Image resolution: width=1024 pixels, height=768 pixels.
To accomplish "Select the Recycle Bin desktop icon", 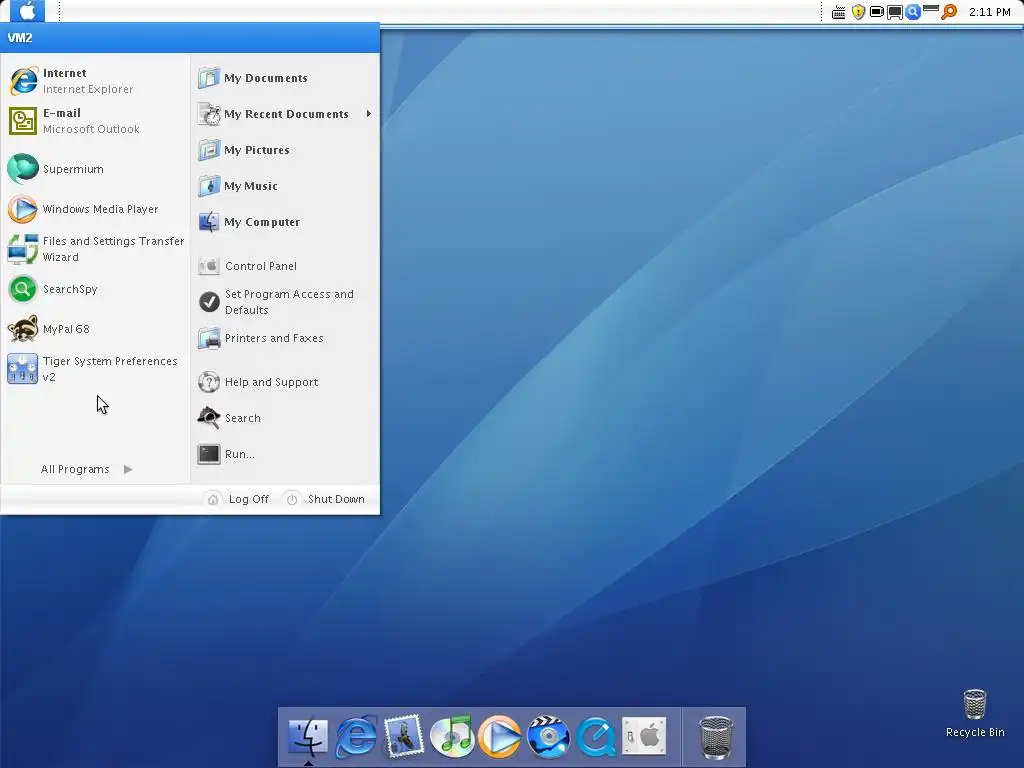I will tap(974, 713).
